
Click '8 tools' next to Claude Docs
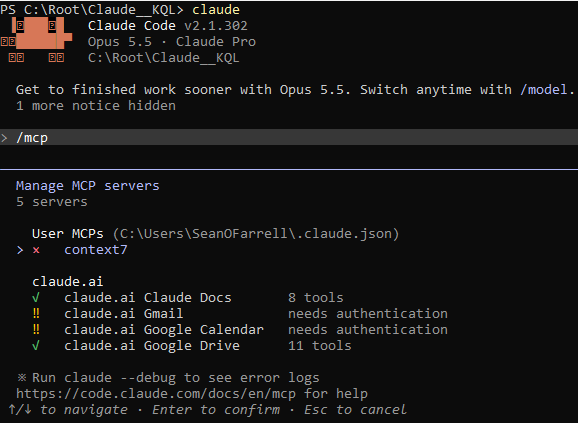316,298
